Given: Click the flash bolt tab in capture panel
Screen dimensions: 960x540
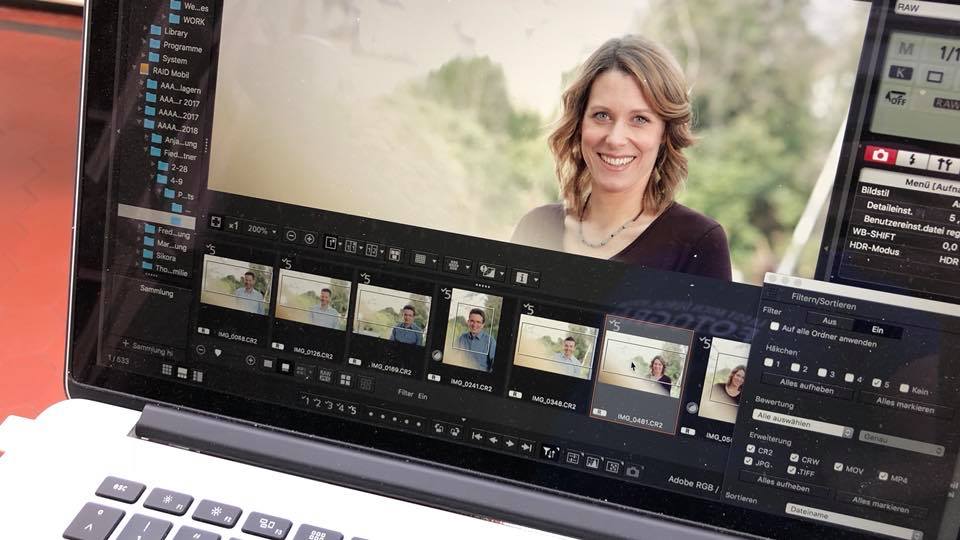Looking at the screenshot, I should click(x=912, y=160).
